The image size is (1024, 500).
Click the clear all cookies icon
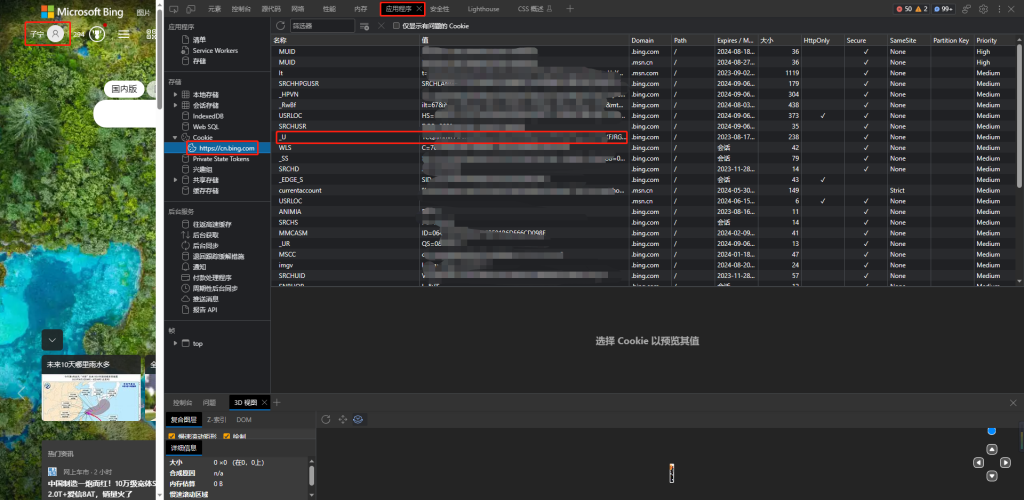click(365, 25)
